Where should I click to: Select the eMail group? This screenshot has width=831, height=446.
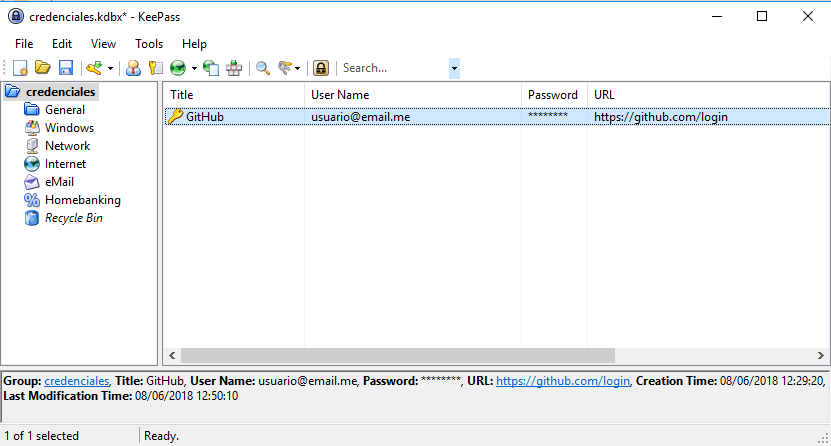click(59, 182)
